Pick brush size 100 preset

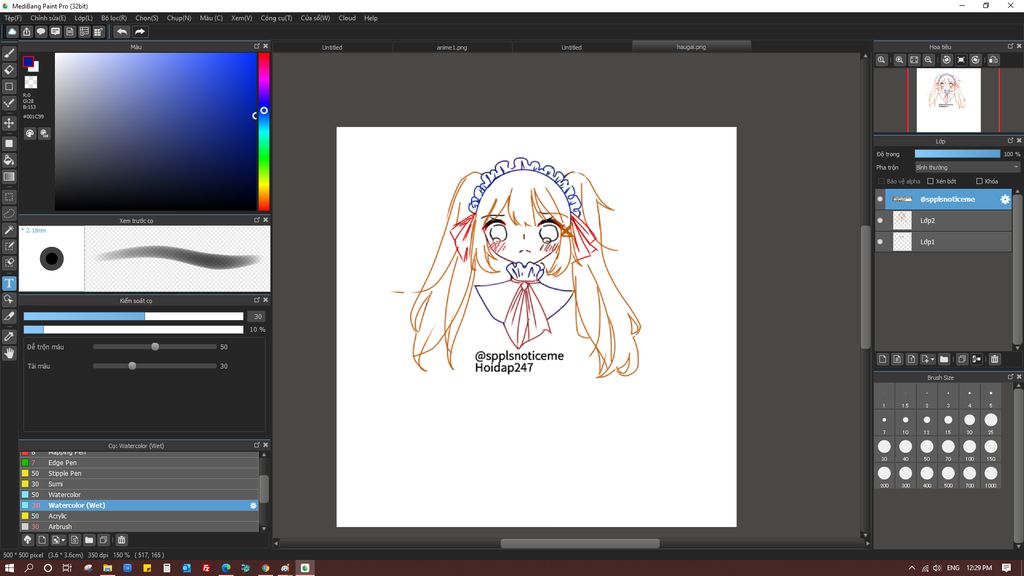coord(969,447)
